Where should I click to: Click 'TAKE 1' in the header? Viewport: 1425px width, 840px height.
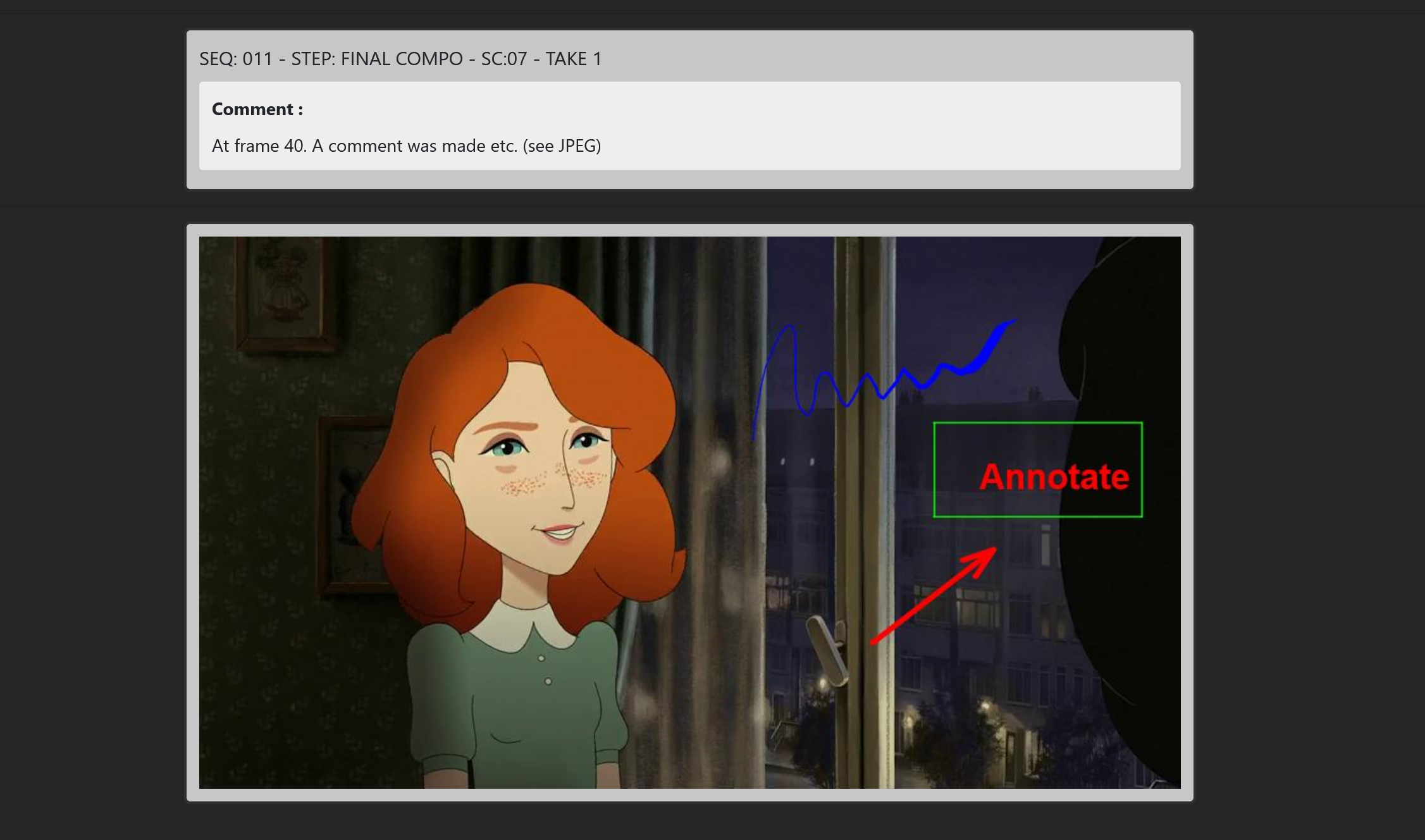[574, 59]
